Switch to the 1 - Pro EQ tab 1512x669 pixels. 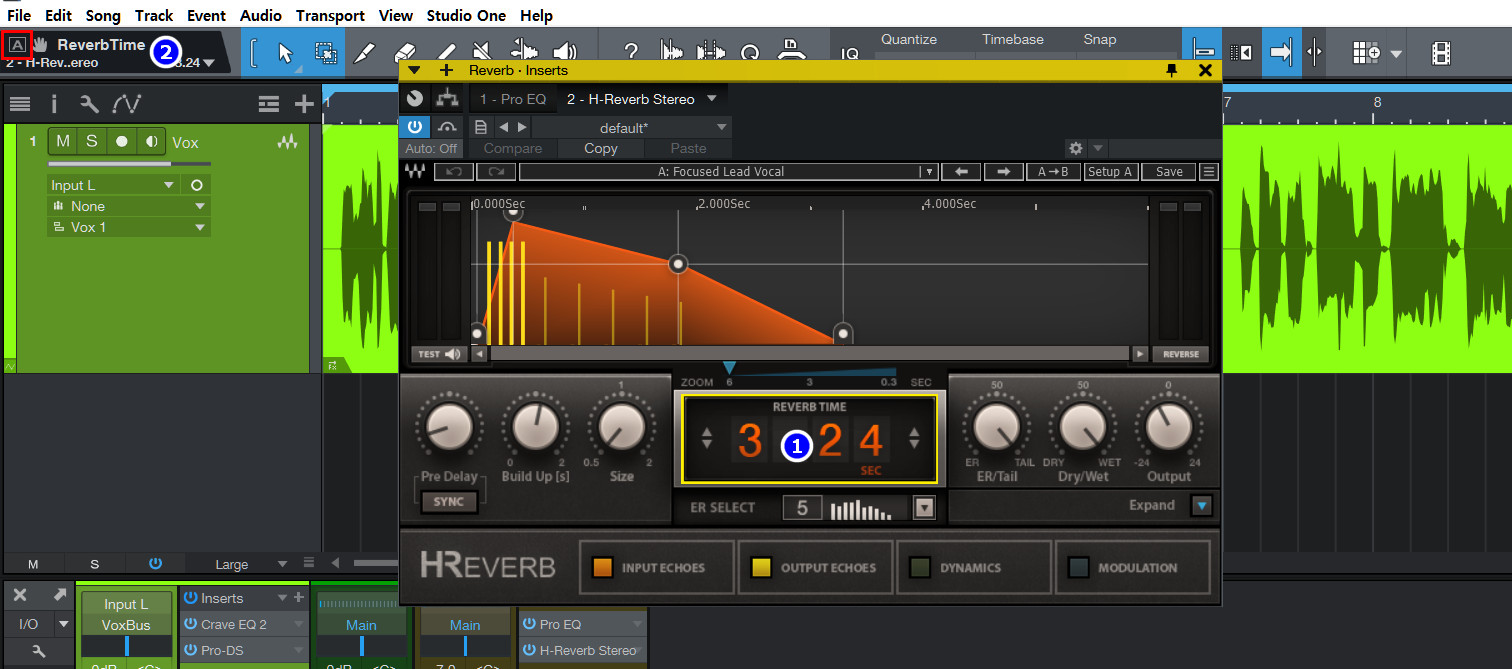[513, 99]
